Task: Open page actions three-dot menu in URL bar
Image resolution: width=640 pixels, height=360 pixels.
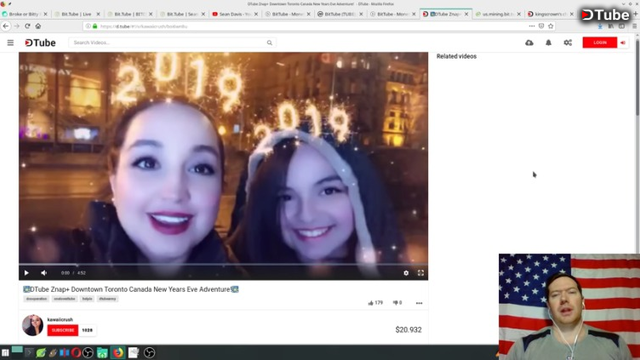Action: click(531, 26)
